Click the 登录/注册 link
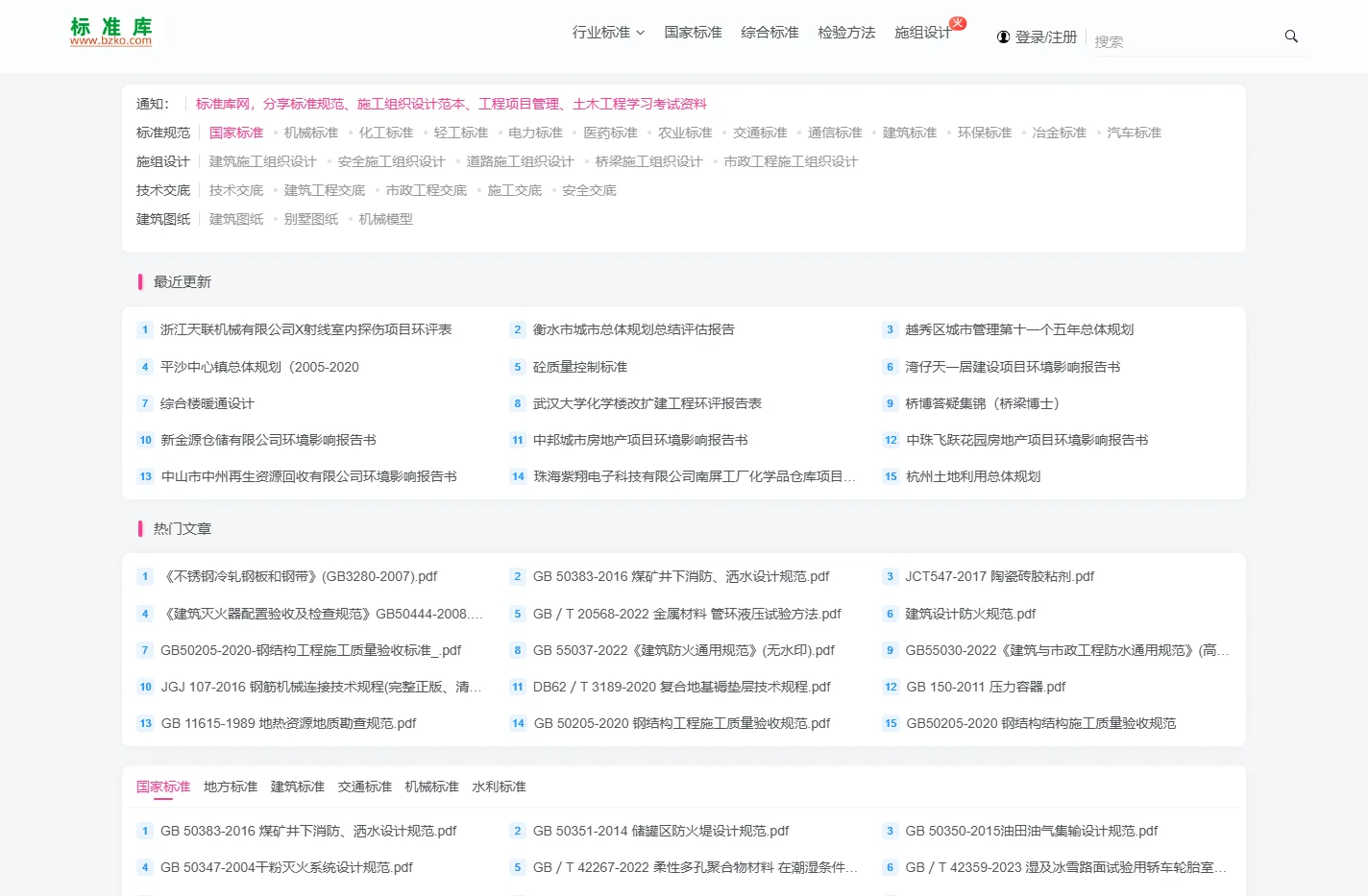1368x896 pixels. [x=1046, y=37]
